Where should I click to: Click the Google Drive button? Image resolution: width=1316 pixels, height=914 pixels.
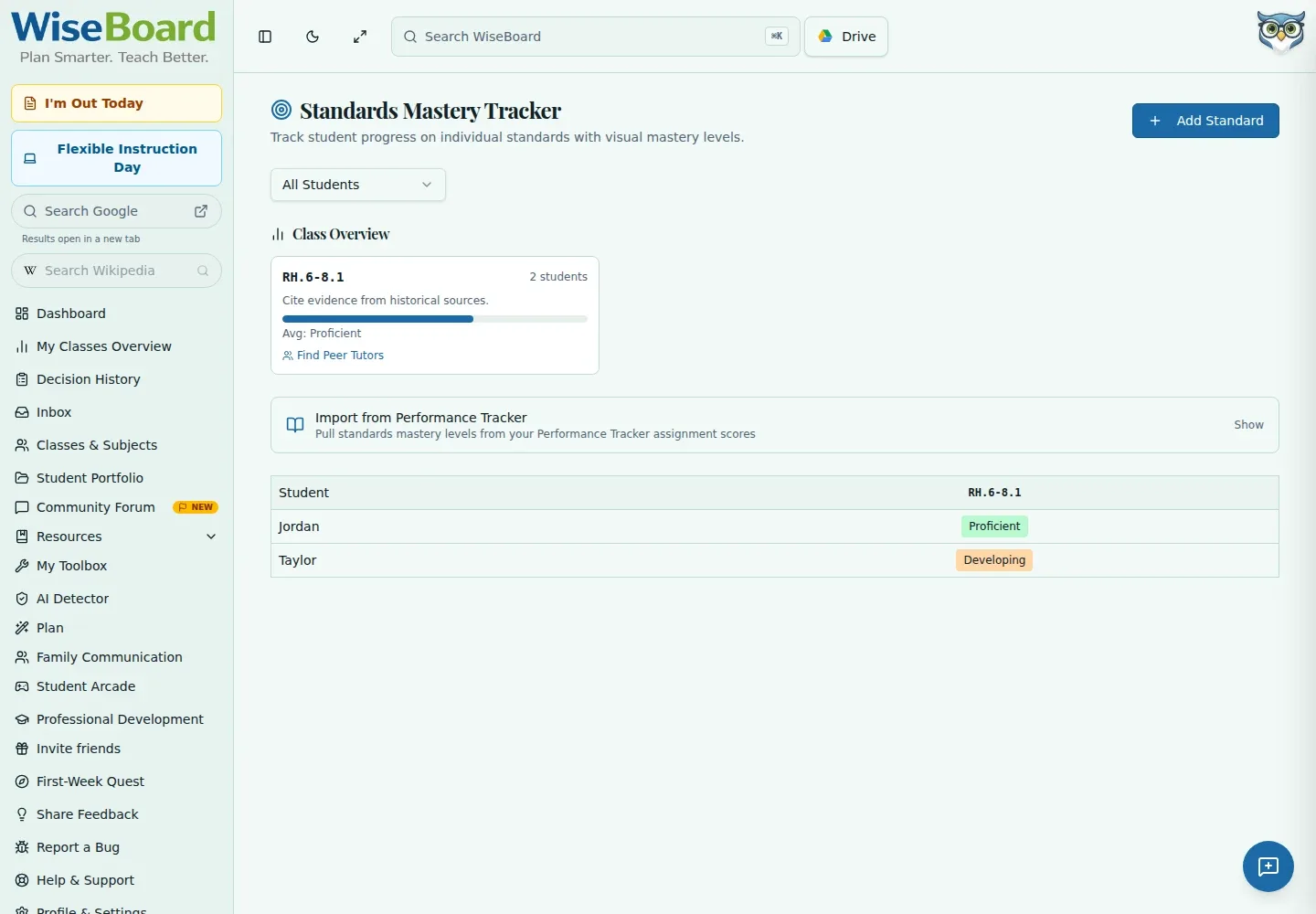pos(846,37)
